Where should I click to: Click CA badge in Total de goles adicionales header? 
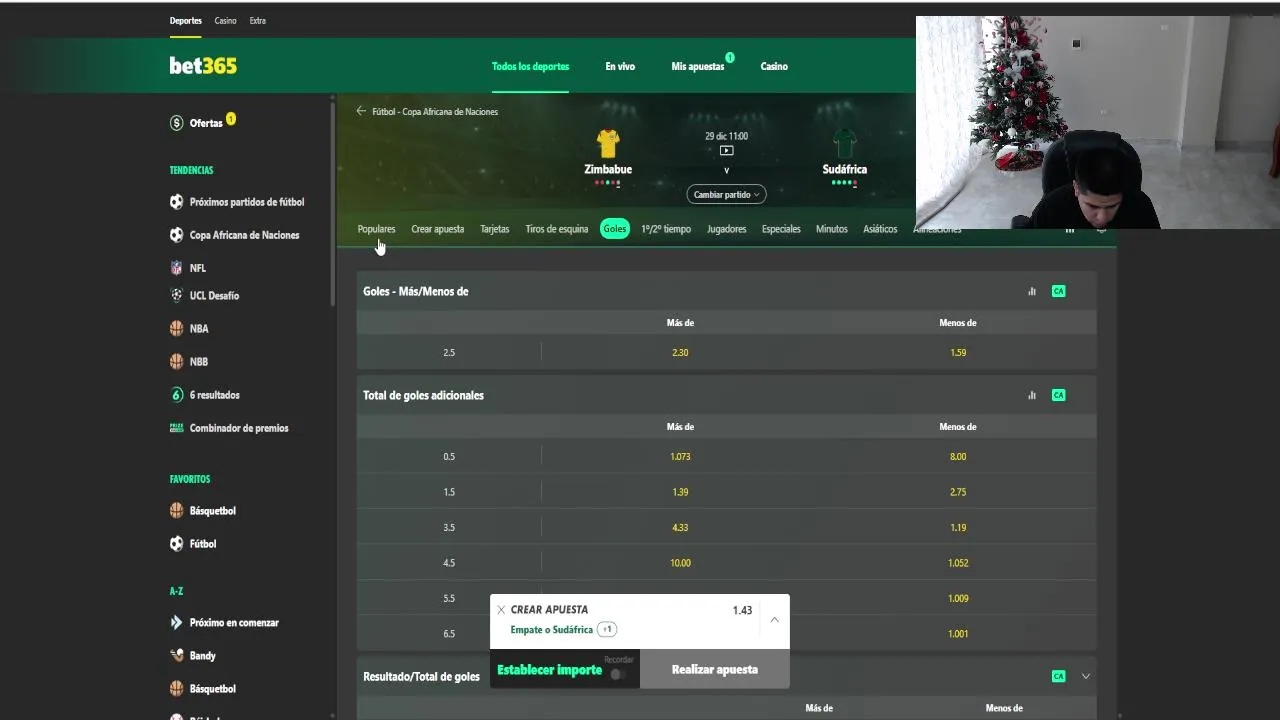coord(1058,395)
